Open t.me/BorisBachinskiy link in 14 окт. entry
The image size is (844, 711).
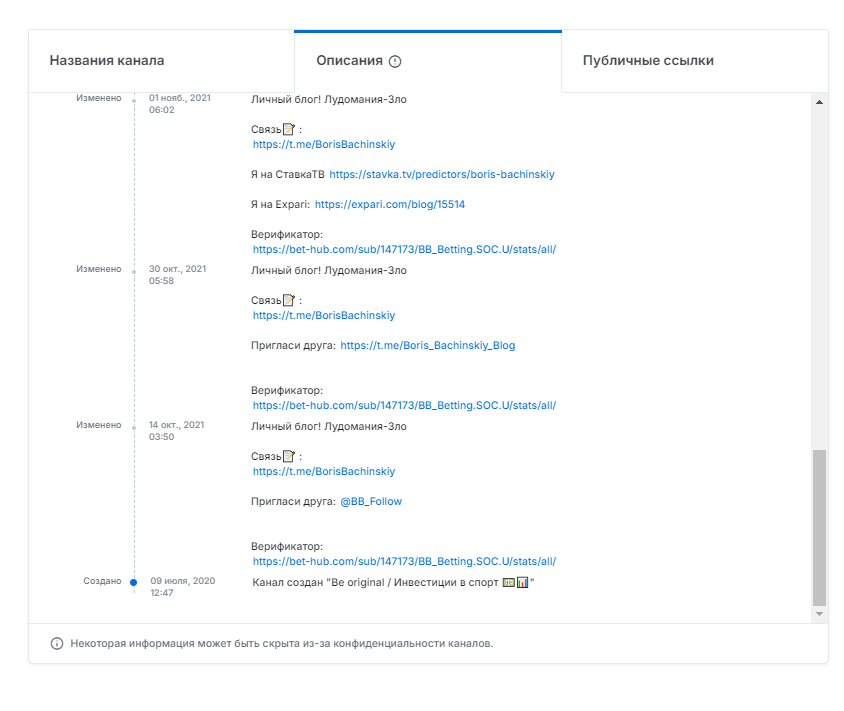tap(324, 471)
